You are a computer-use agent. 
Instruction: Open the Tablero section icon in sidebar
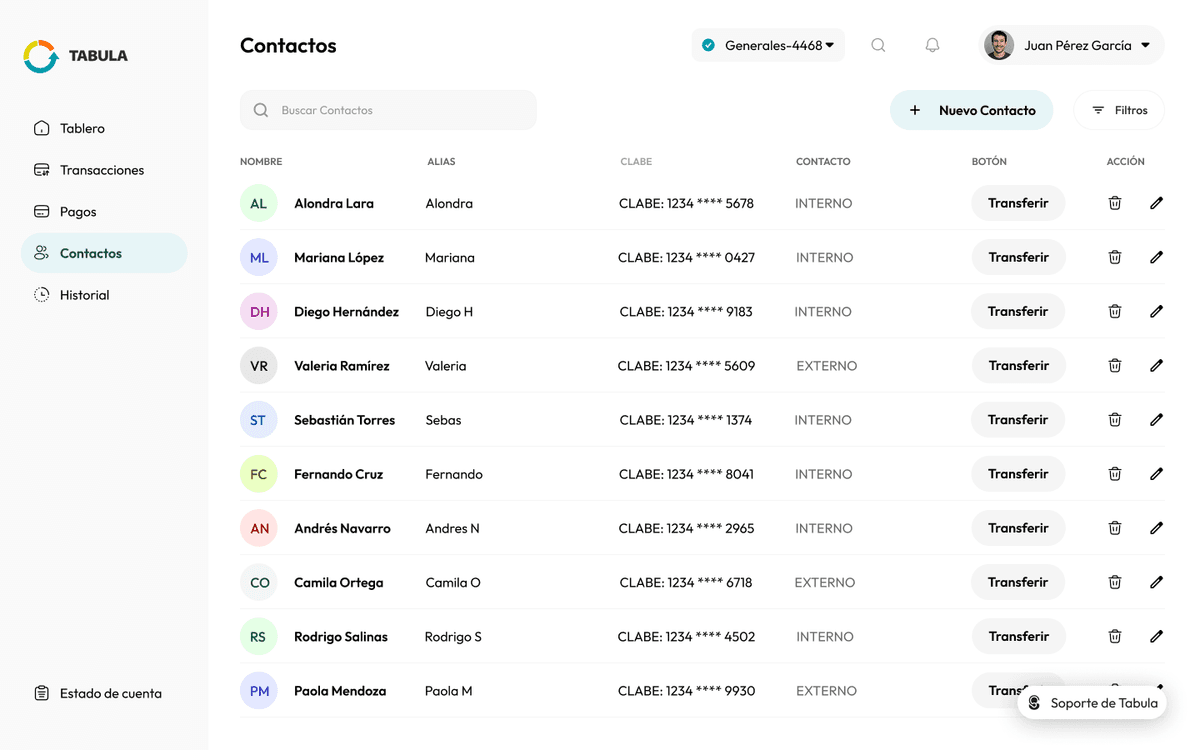41,128
